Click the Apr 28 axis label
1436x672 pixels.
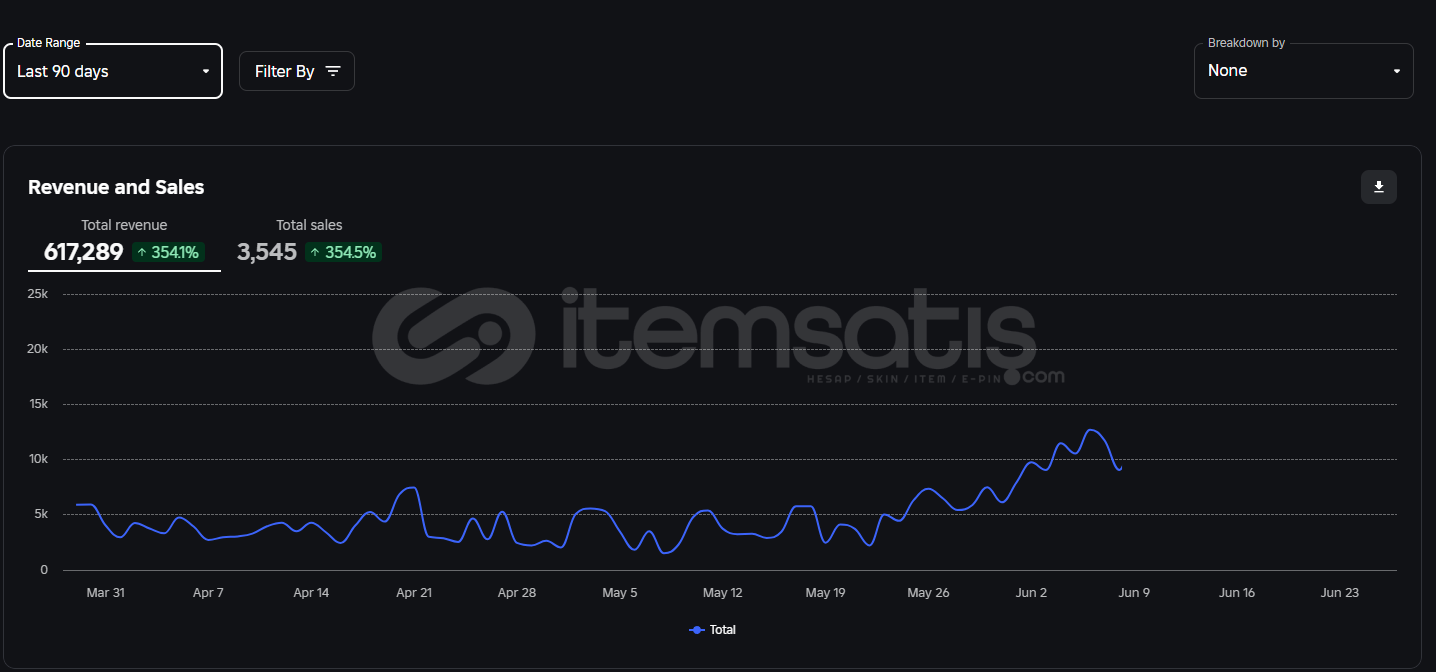tap(517, 593)
